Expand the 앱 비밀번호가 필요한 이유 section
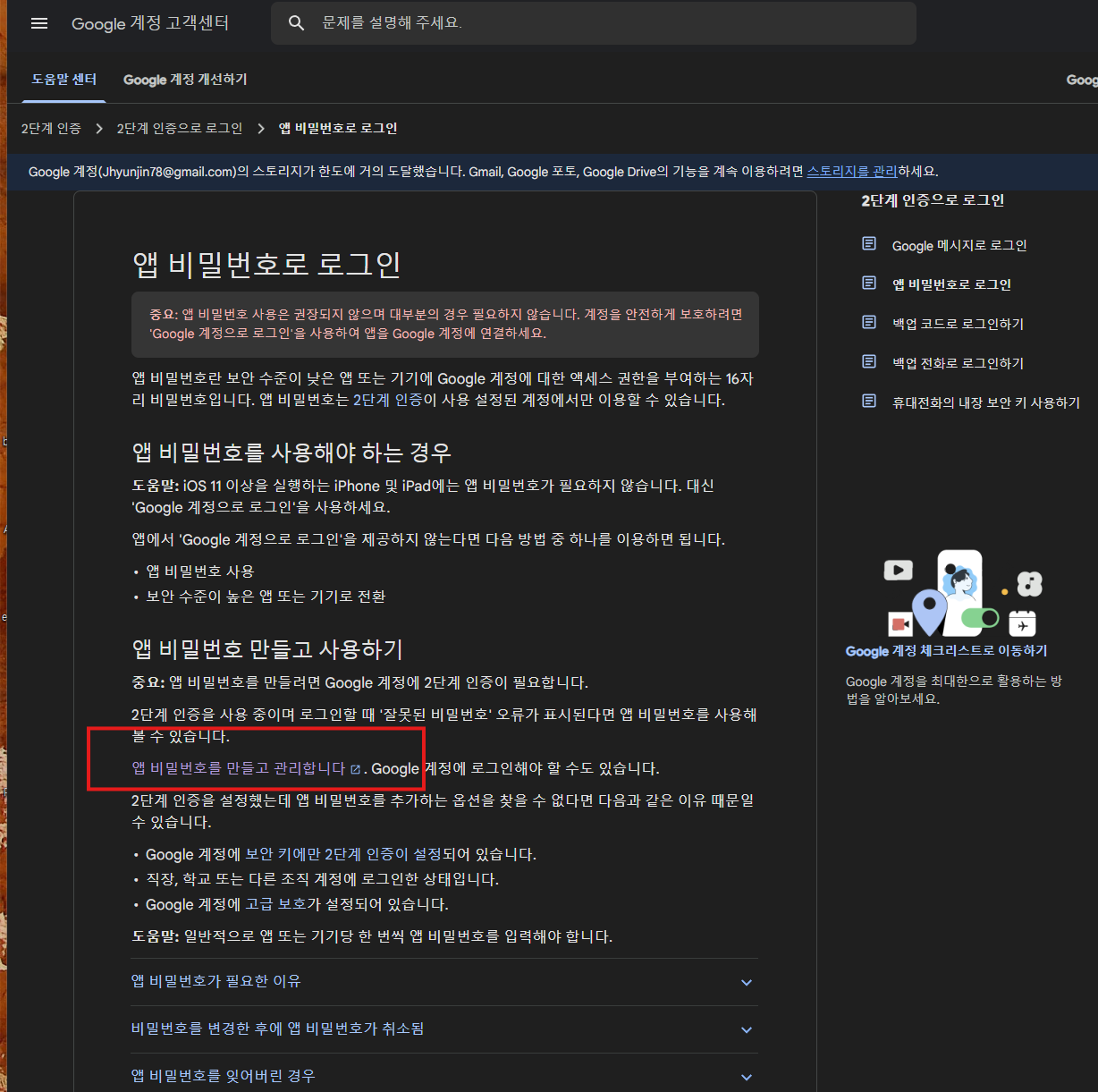Viewport: 1098px width, 1092px height. 443,982
